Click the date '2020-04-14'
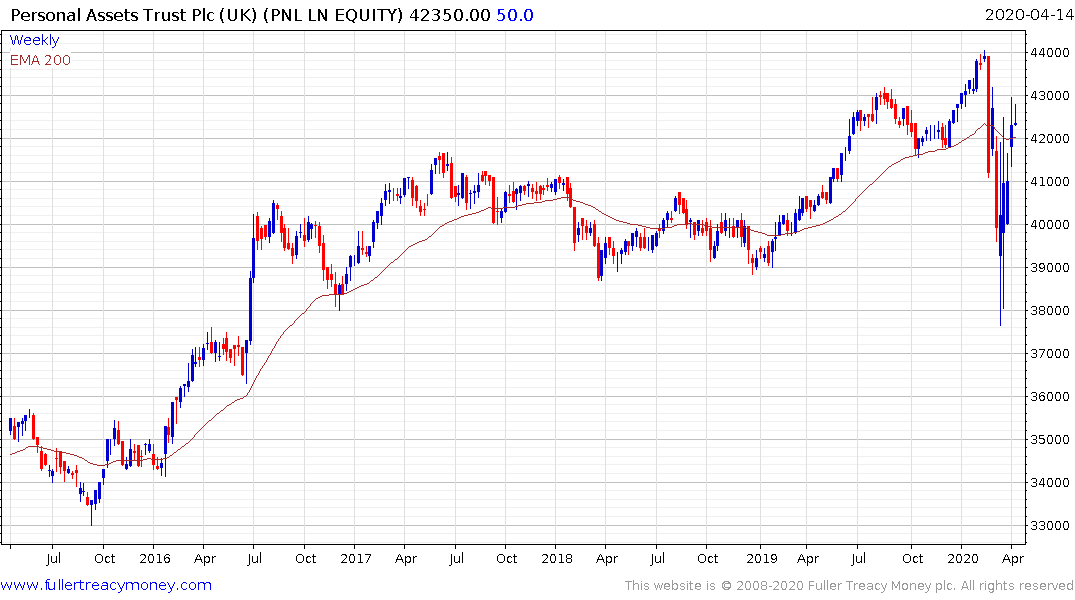This screenshot has width=1075, height=600. click(1028, 14)
